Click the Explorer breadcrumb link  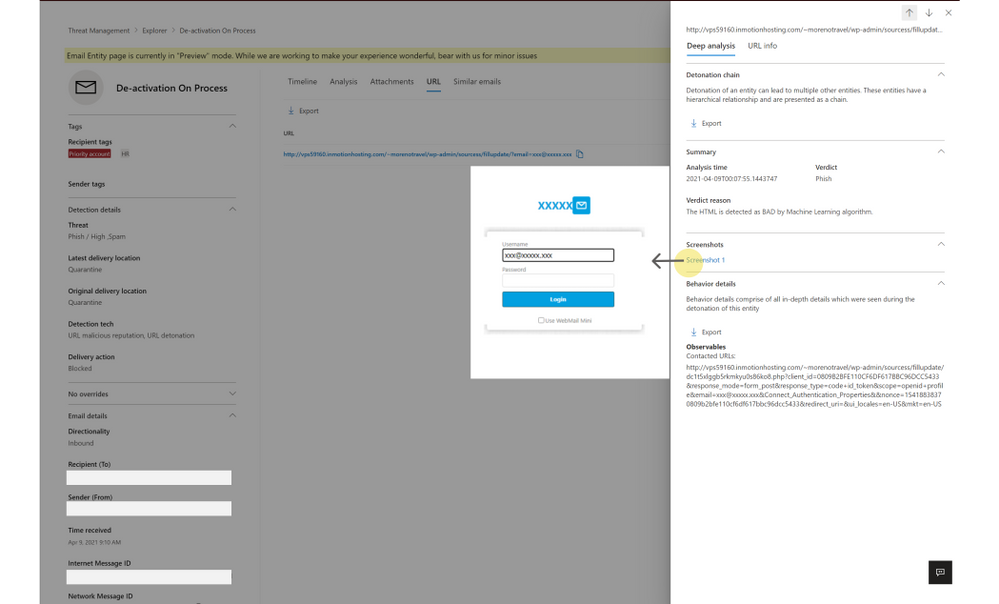tap(154, 31)
